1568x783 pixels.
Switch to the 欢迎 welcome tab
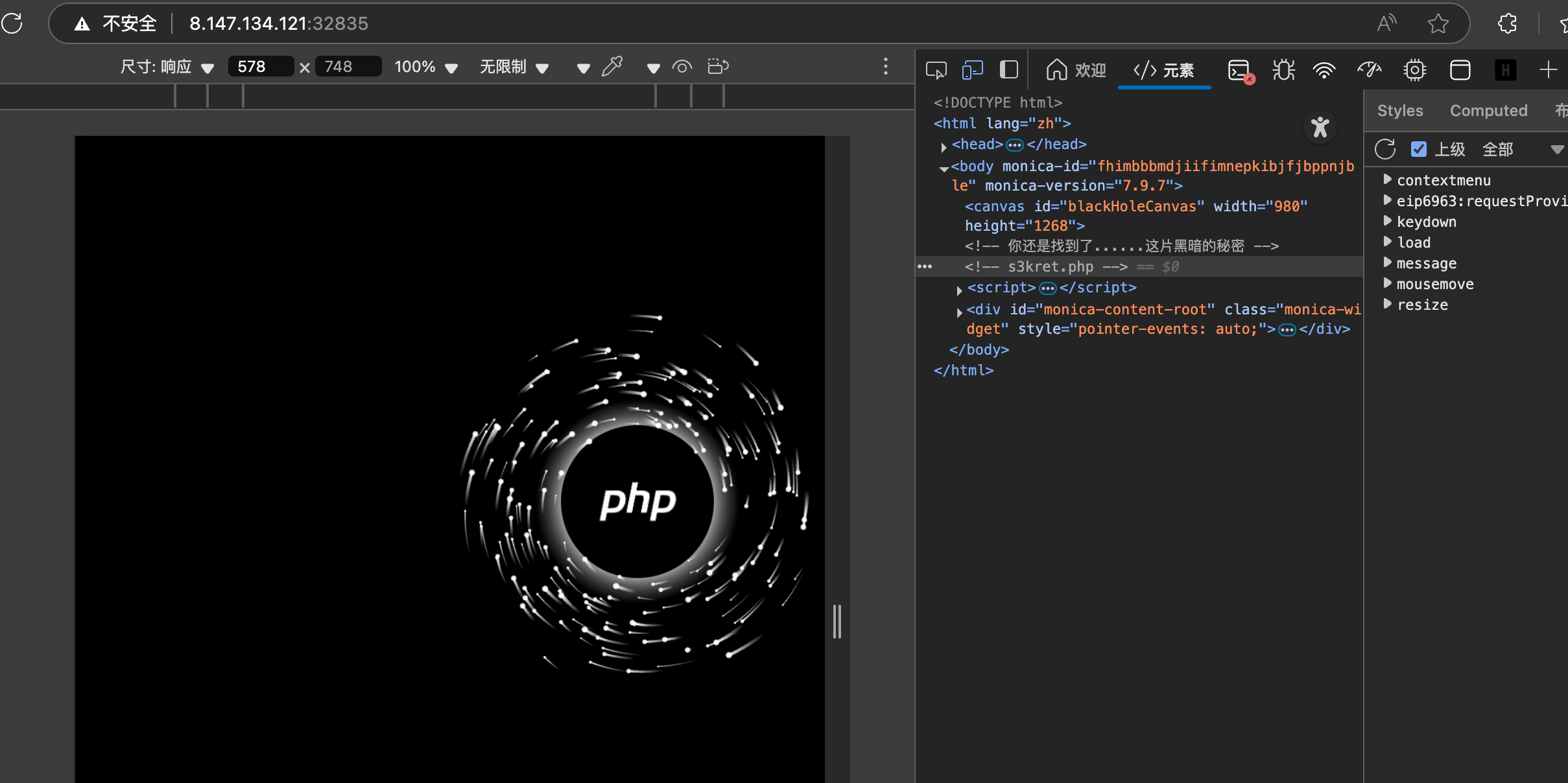point(1076,69)
